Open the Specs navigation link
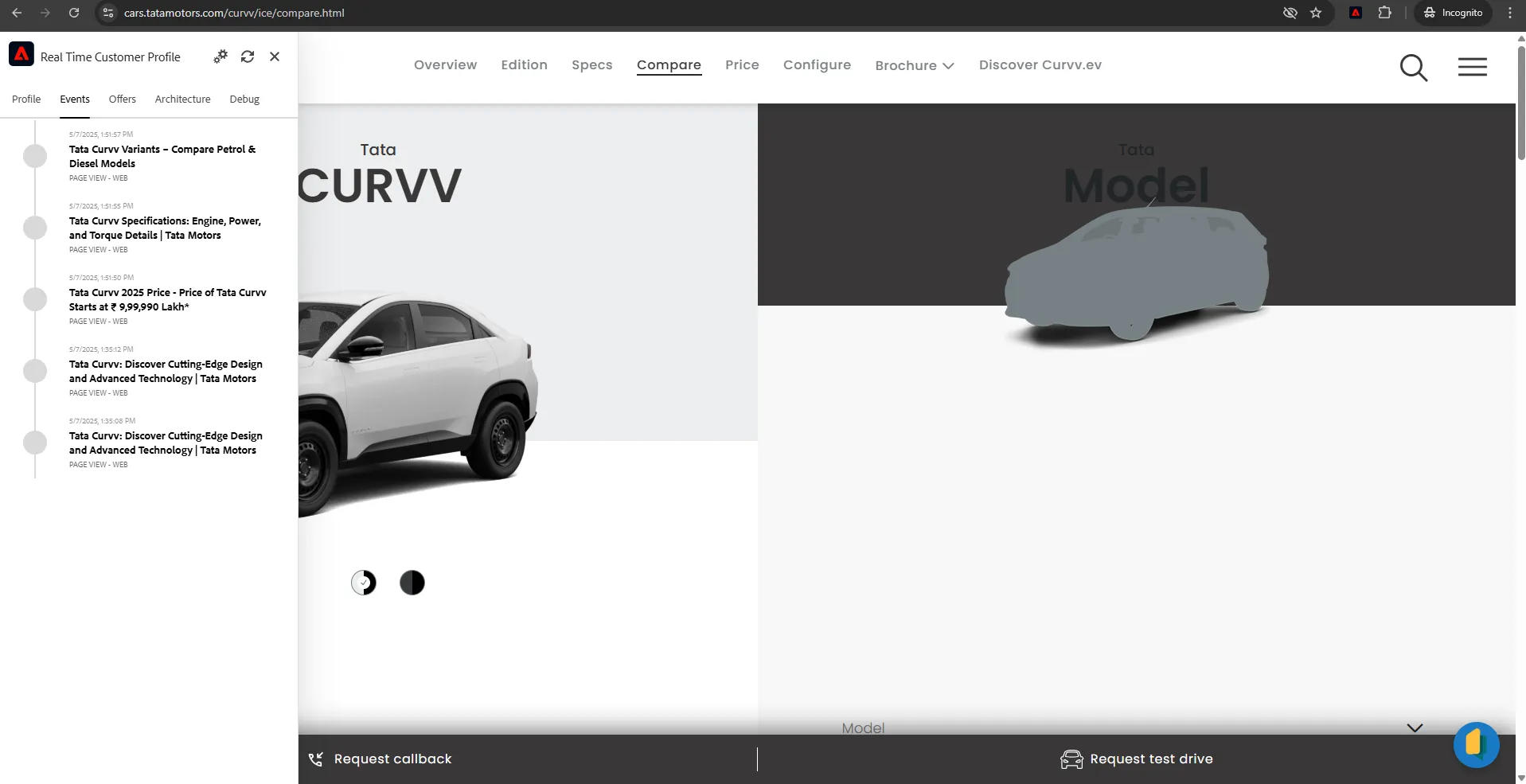Screen dimensions: 1526x784 coord(592,65)
